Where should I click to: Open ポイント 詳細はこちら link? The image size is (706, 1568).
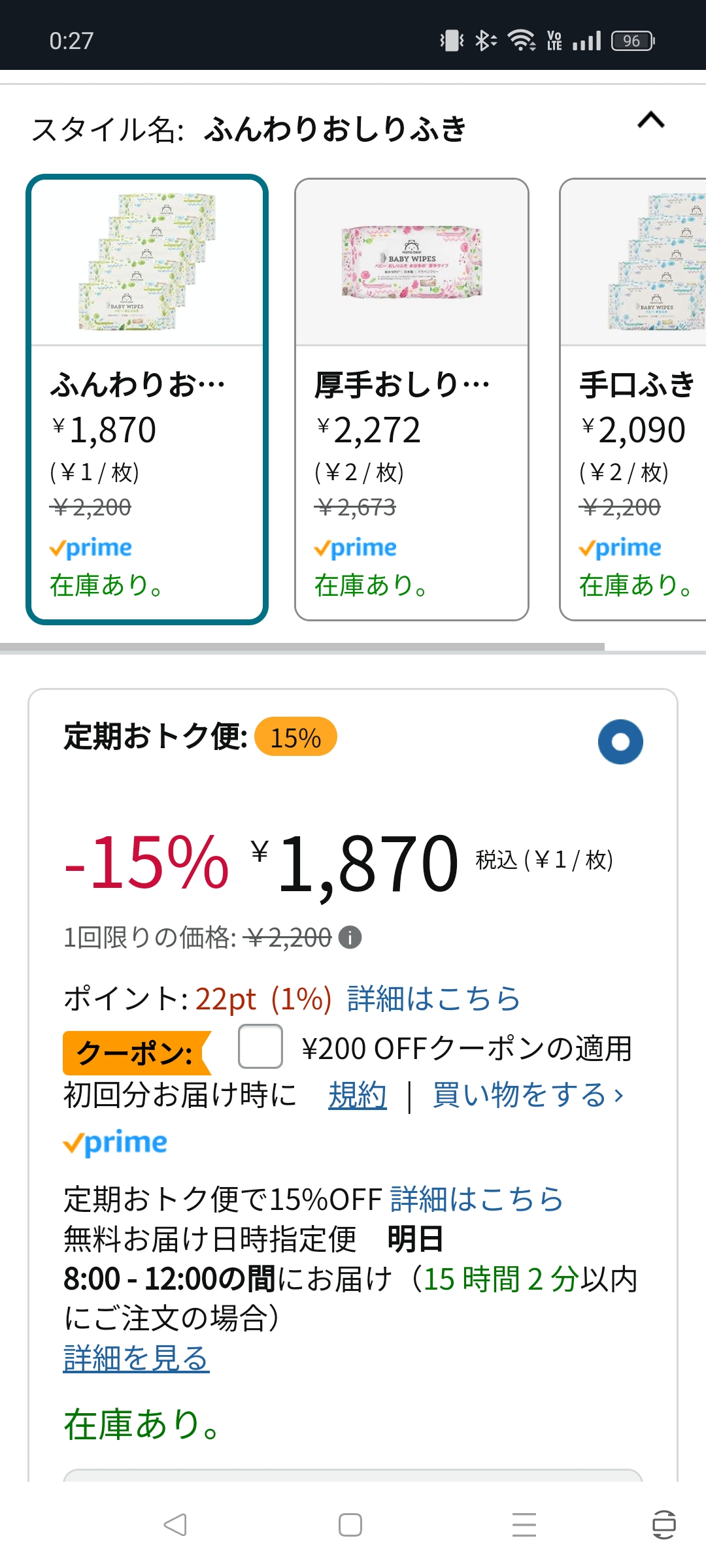pos(434,998)
